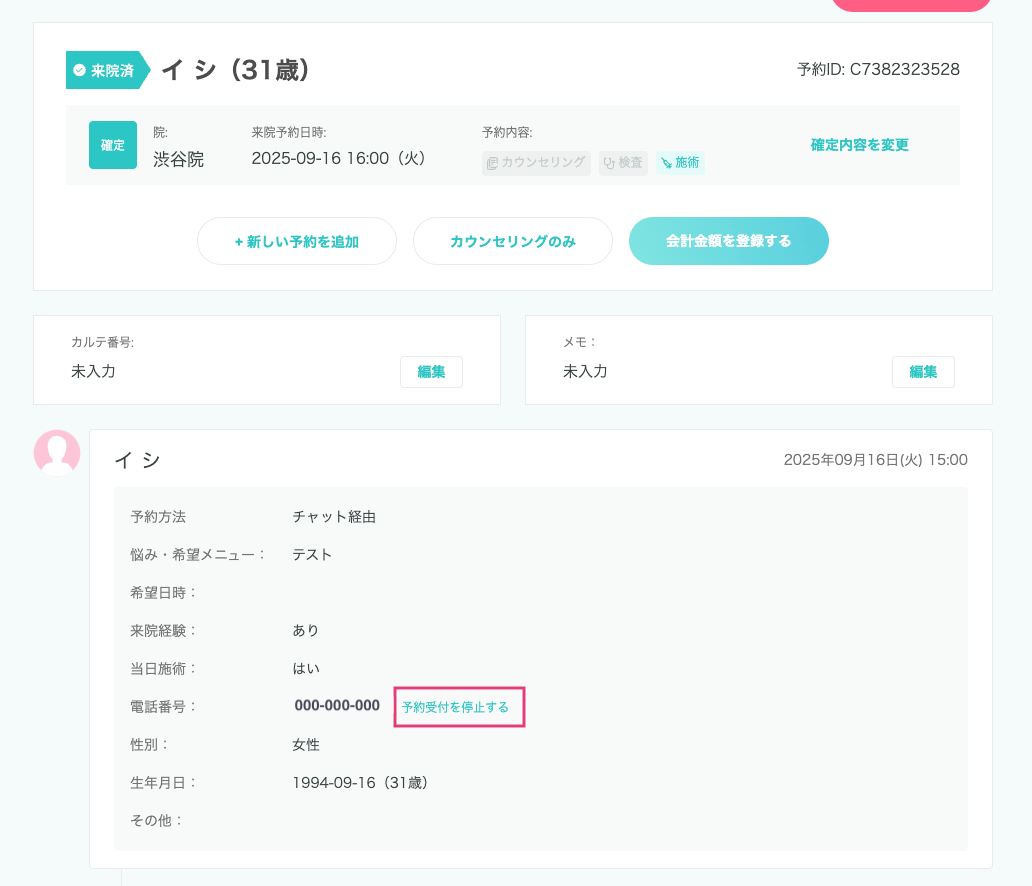The height and width of the screenshot is (886, 1032).
Task: Click patient name イ シ（31歳）heading
Action: tap(236, 70)
